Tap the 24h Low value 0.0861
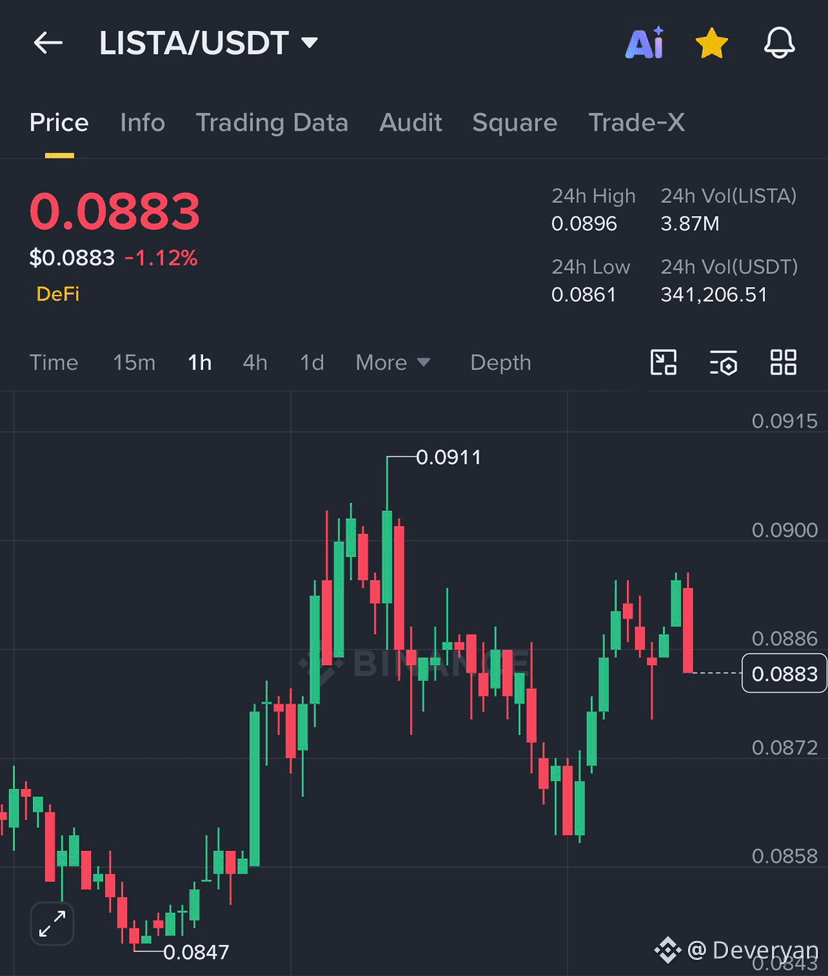 tap(583, 294)
